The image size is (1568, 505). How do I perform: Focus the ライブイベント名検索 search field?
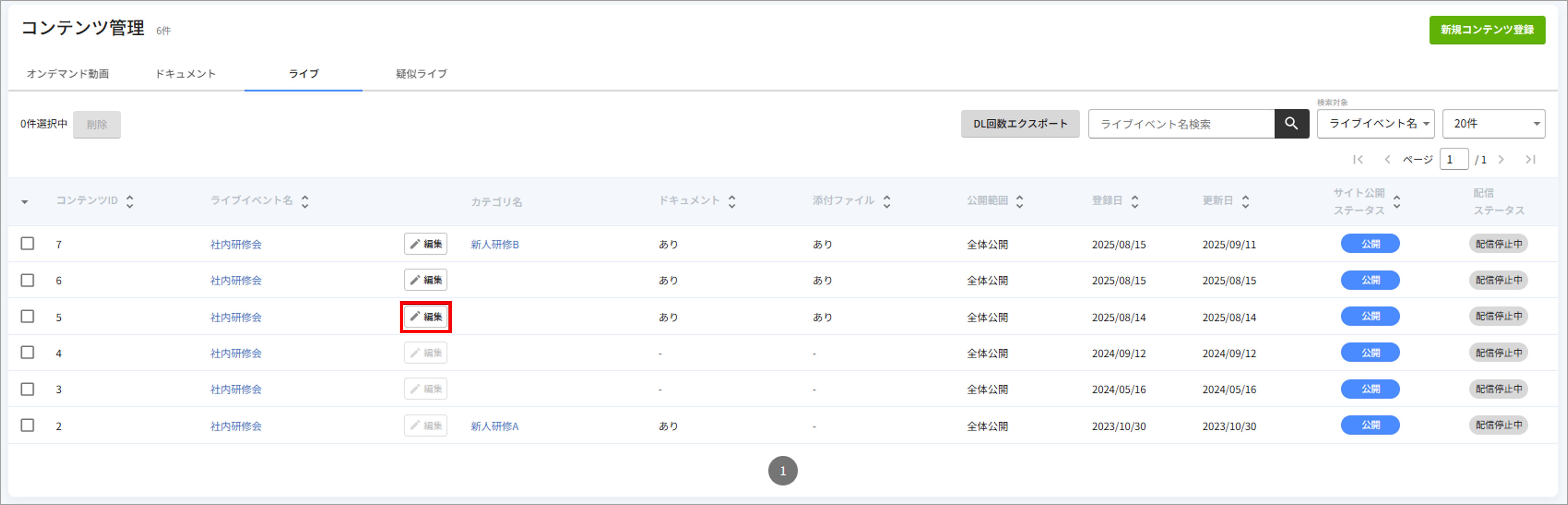[1181, 124]
